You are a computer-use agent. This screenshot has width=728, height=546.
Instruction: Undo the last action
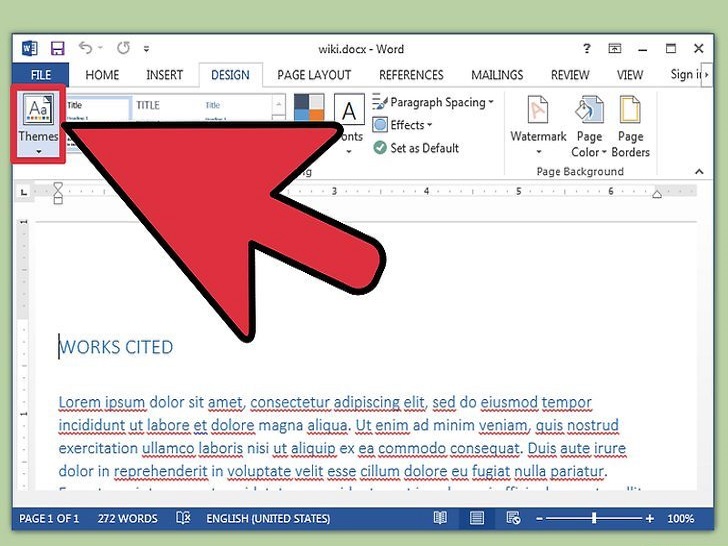(x=85, y=48)
